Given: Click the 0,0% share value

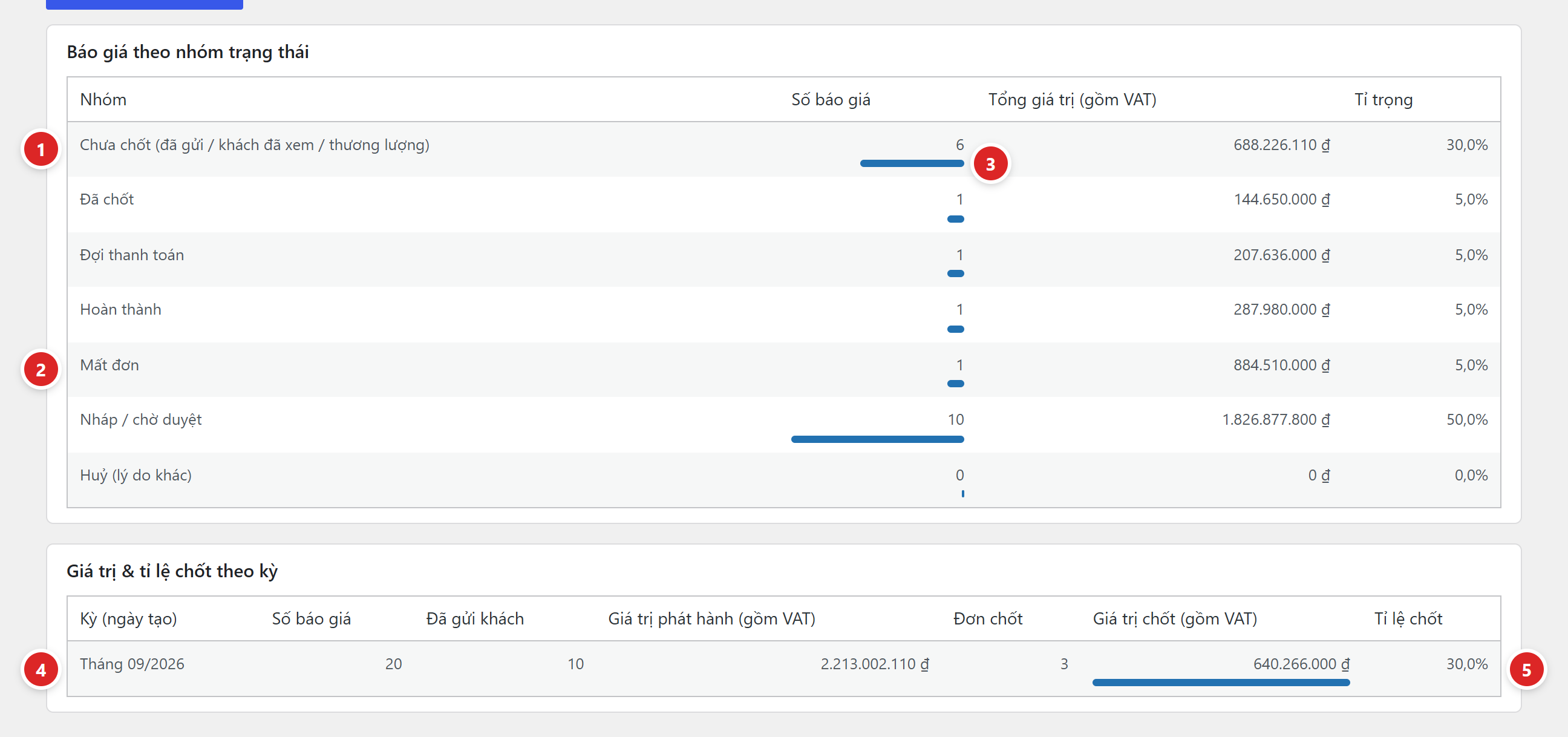Looking at the screenshot, I should coord(1471,475).
